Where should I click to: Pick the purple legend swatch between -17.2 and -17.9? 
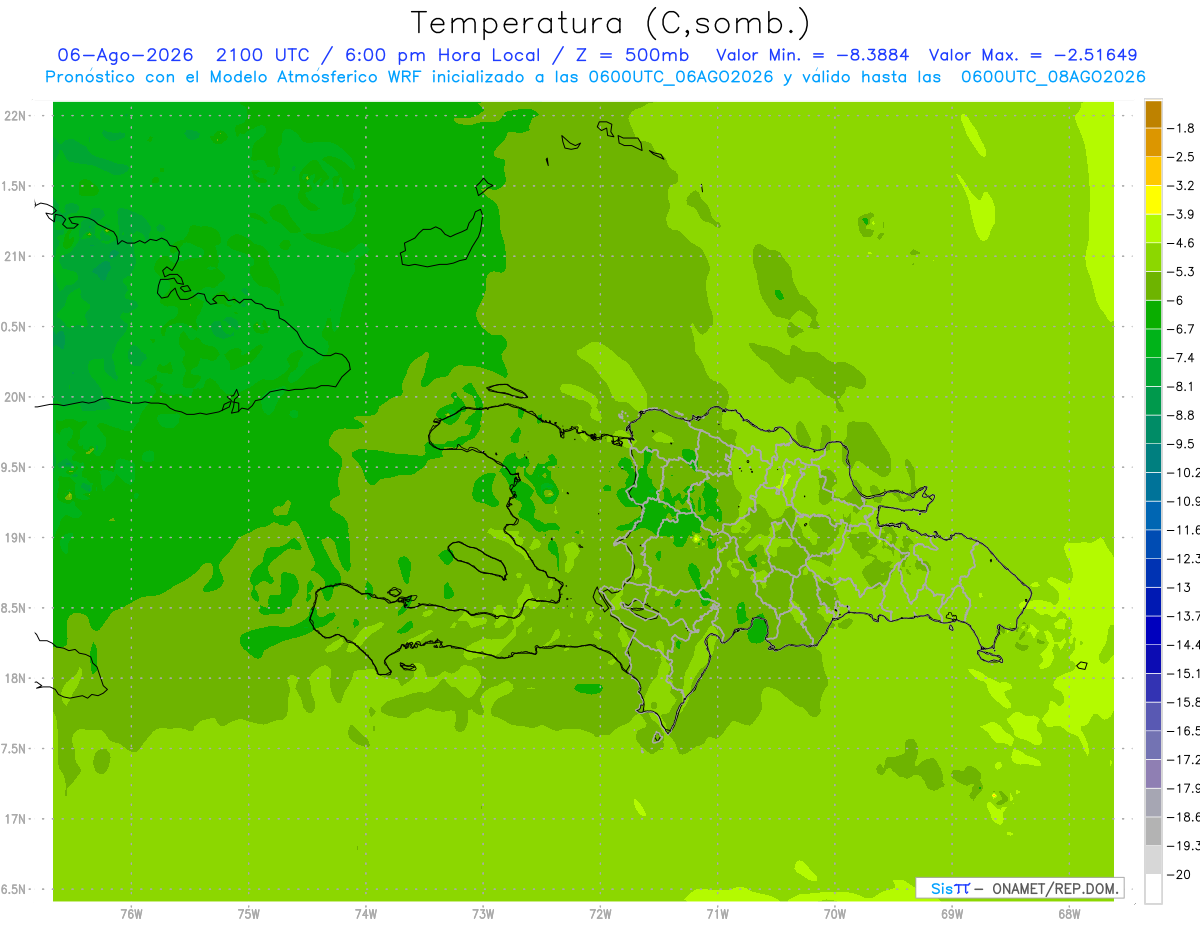(1153, 774)
